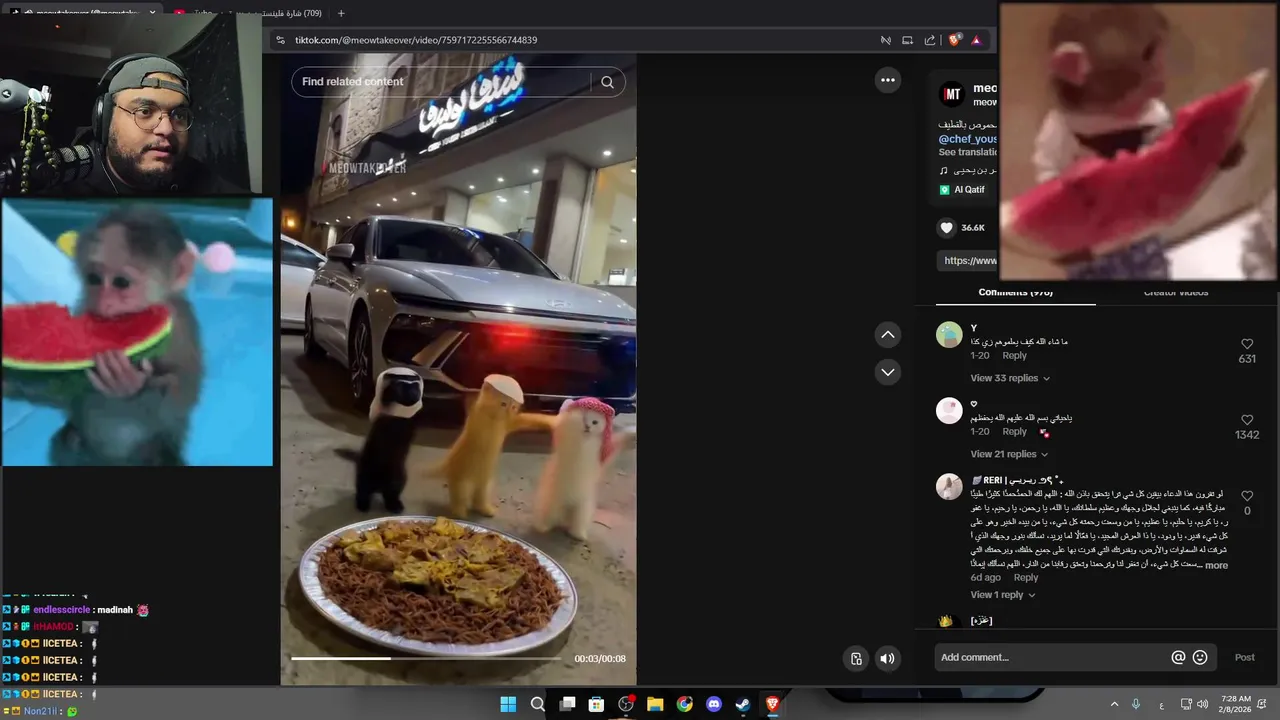Click the Al Qatif location link
This screenshot has height=720, width=1280.
(969, 190)
